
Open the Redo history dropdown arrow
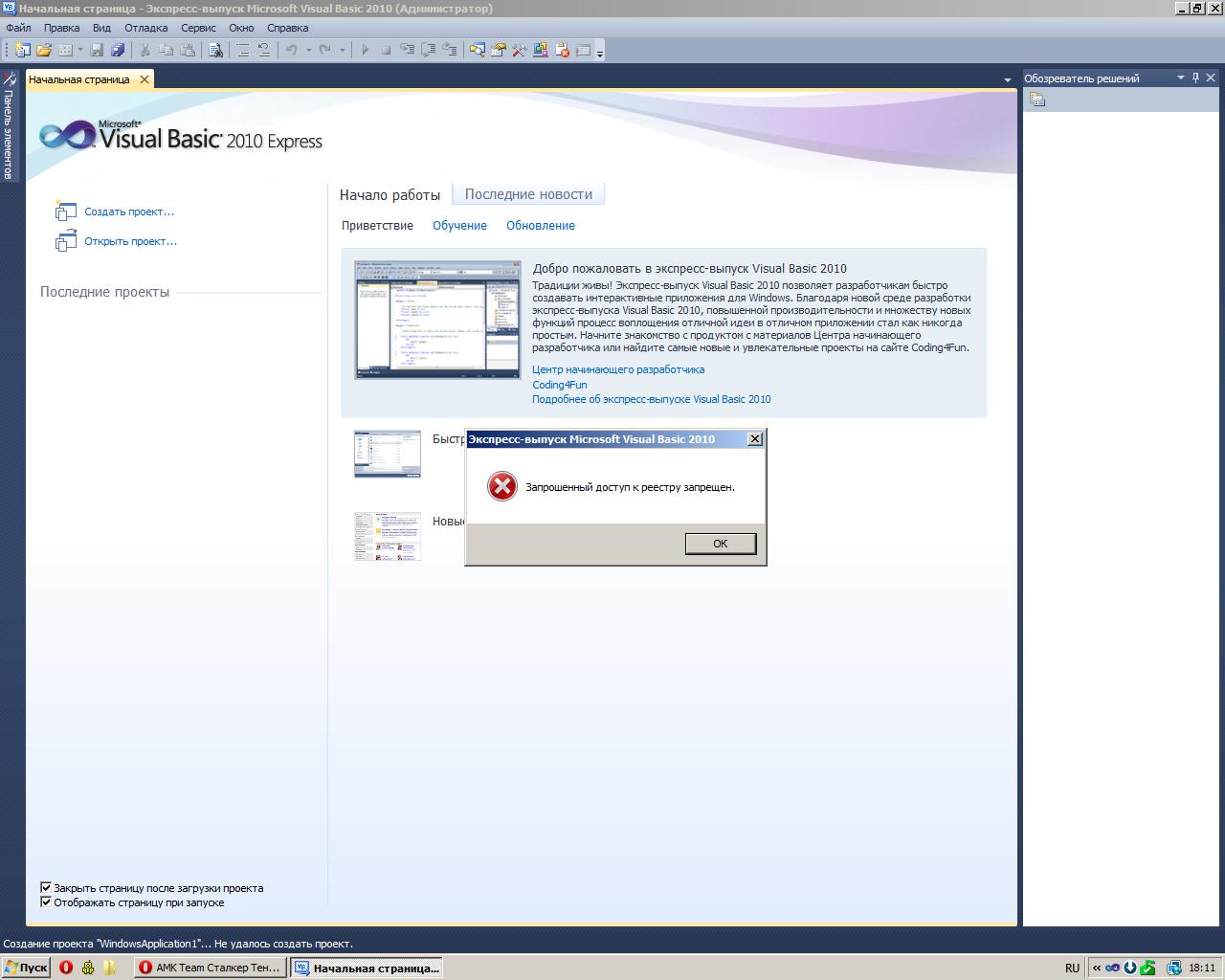[342, 50]
